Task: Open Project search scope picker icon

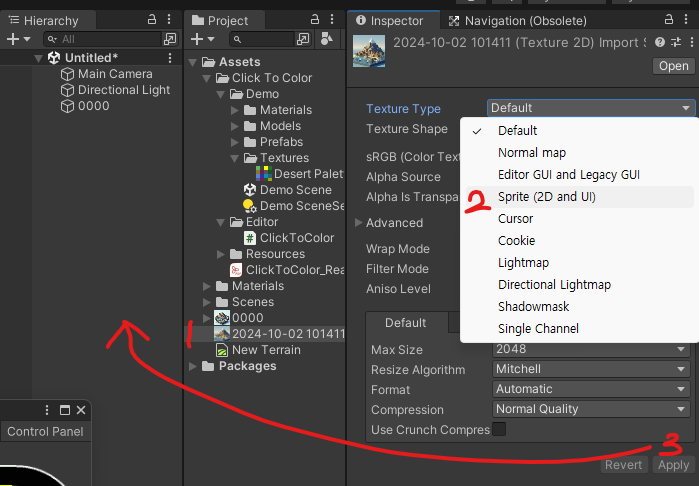Action: [x=303, y=39]
